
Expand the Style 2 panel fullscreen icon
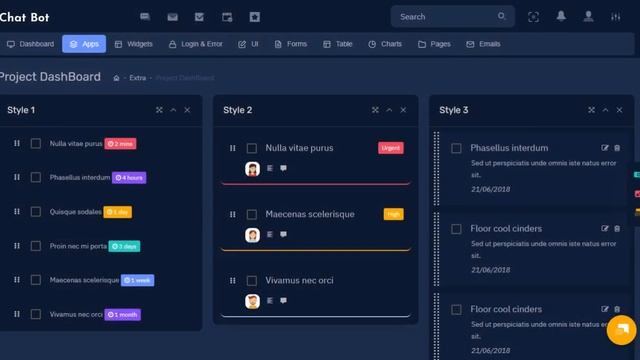[375, 110]
